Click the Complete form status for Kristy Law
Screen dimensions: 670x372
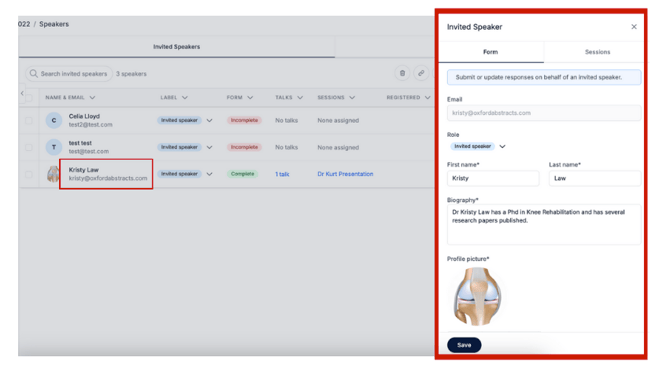coord(242,174)
